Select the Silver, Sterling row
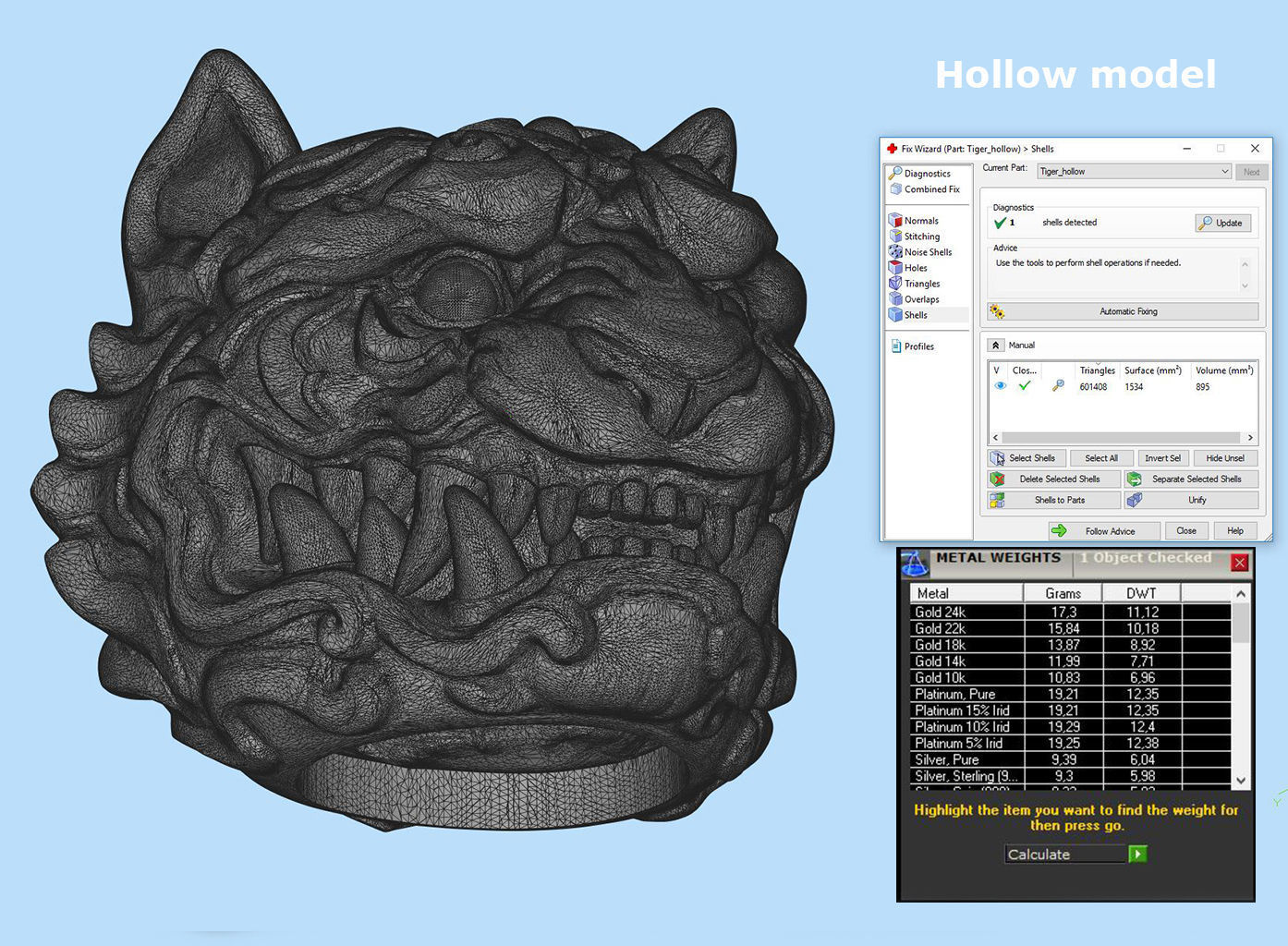1288x946 pixels. tap(1071, 776)
